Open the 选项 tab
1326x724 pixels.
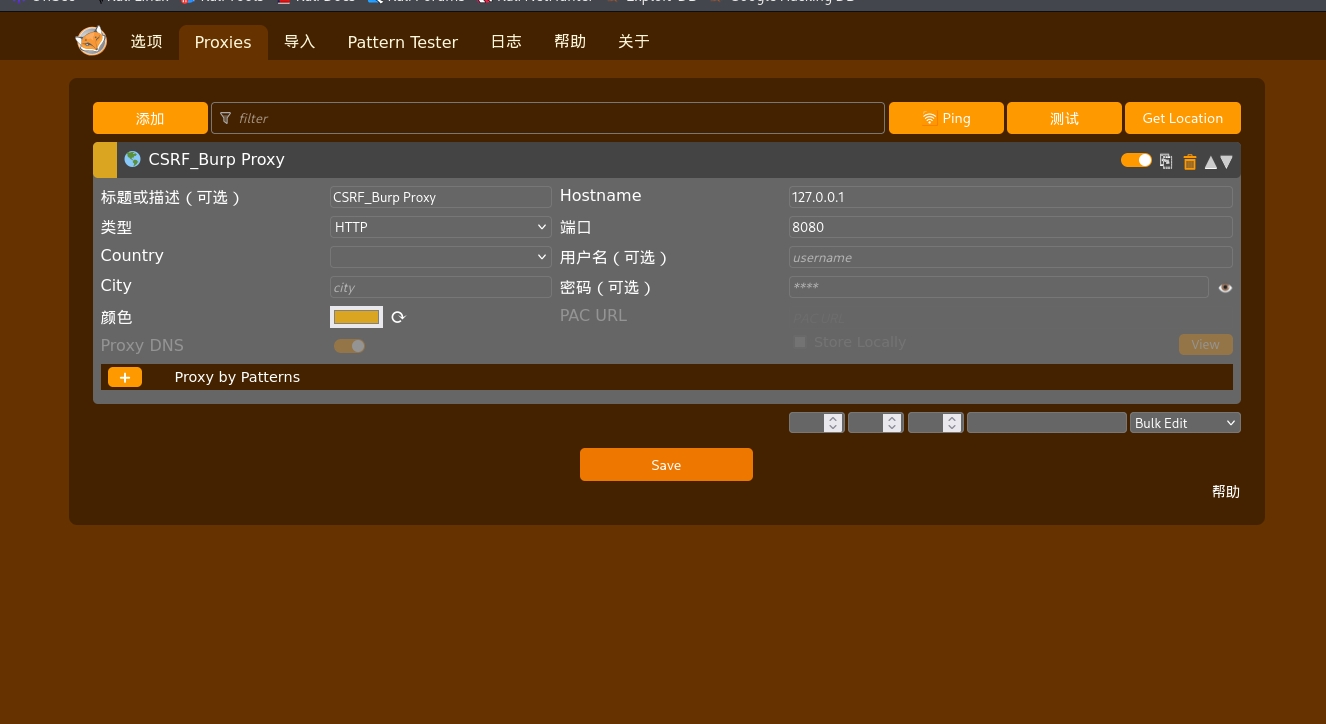[146, 42]
